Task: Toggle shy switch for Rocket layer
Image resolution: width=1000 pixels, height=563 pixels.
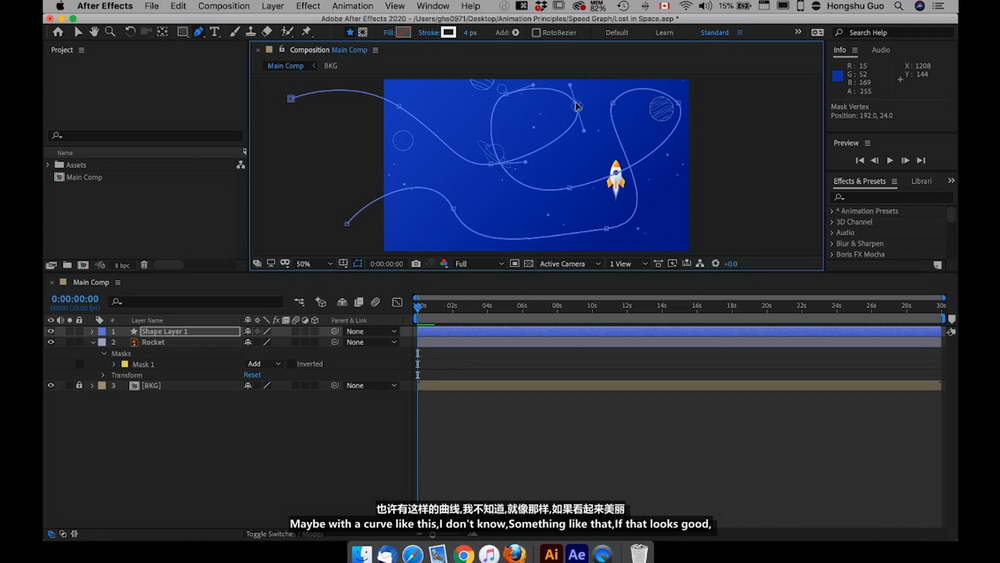Action: 247,342
